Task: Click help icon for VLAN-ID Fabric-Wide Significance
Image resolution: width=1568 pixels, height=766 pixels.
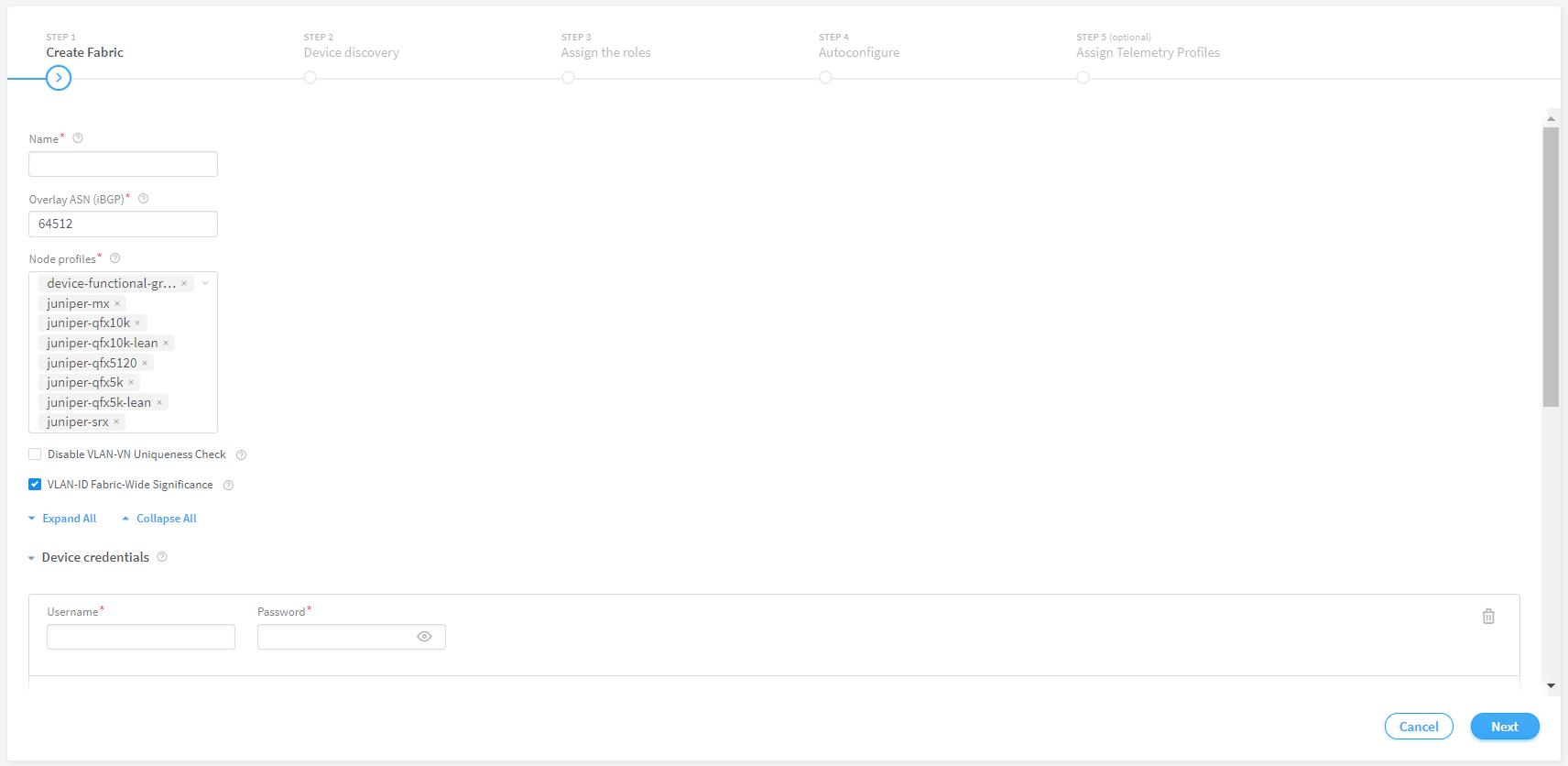Action: 229,486
